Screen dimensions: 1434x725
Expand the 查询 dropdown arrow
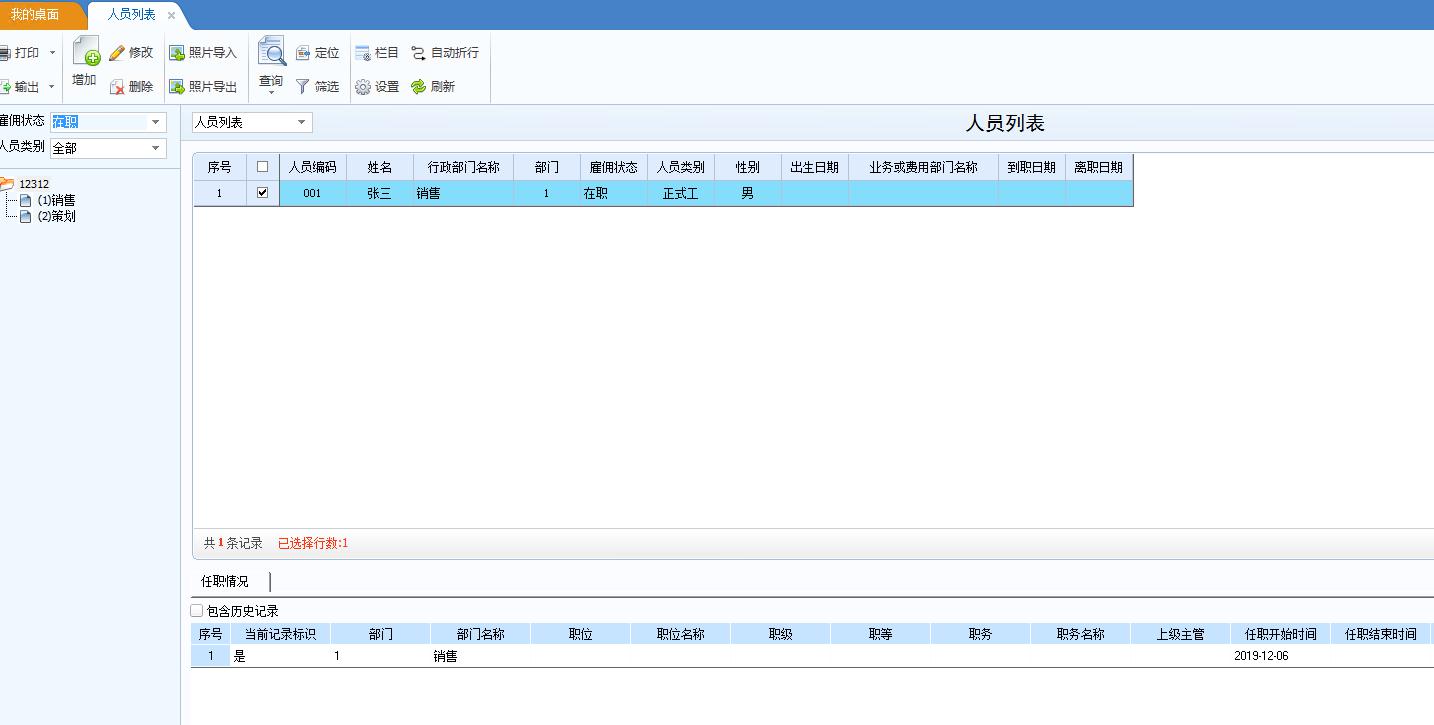coord(271,93)
